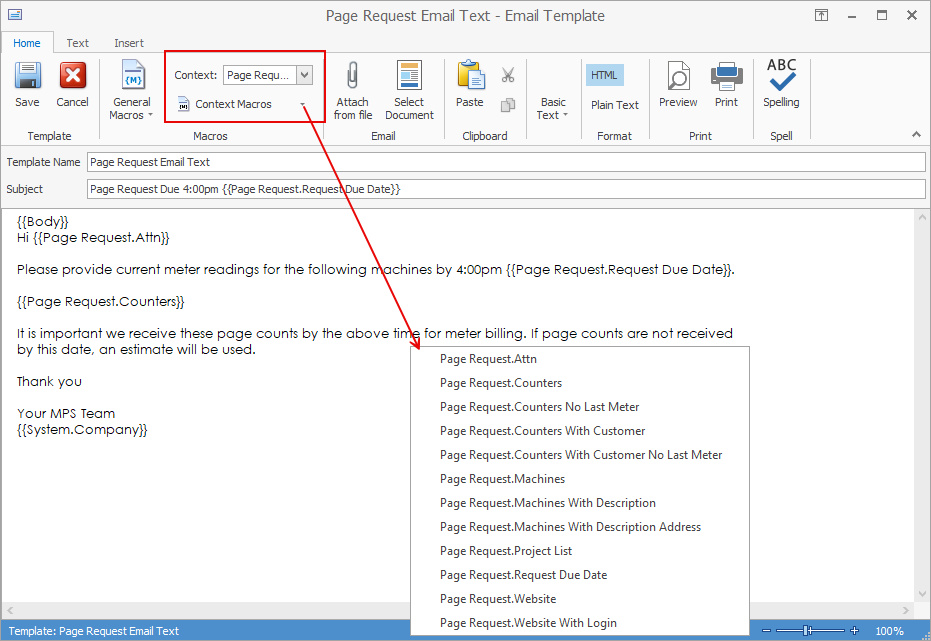Click the ribbon display options icon
This screenshot has height=641, width=931.
click(822, 15)
